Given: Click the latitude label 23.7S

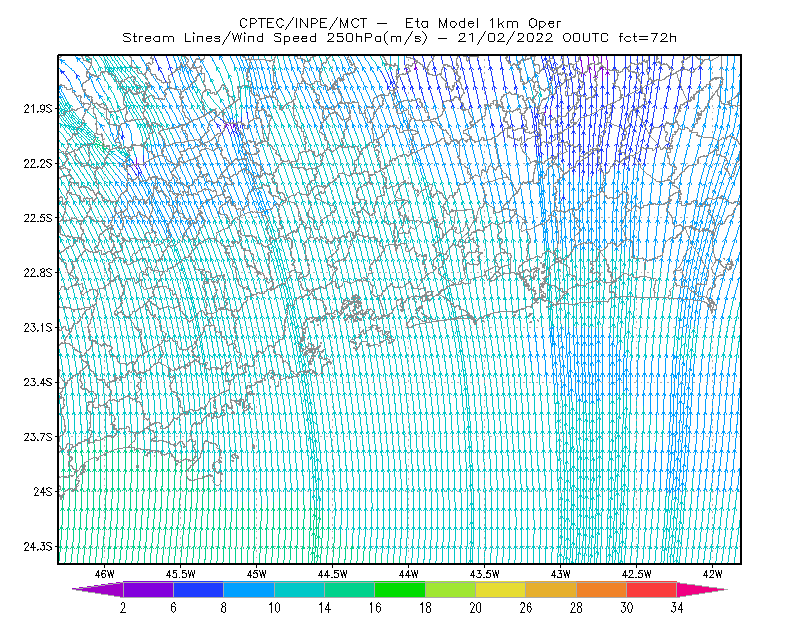Looking at the screenshot, I should [x=38, y=437].
